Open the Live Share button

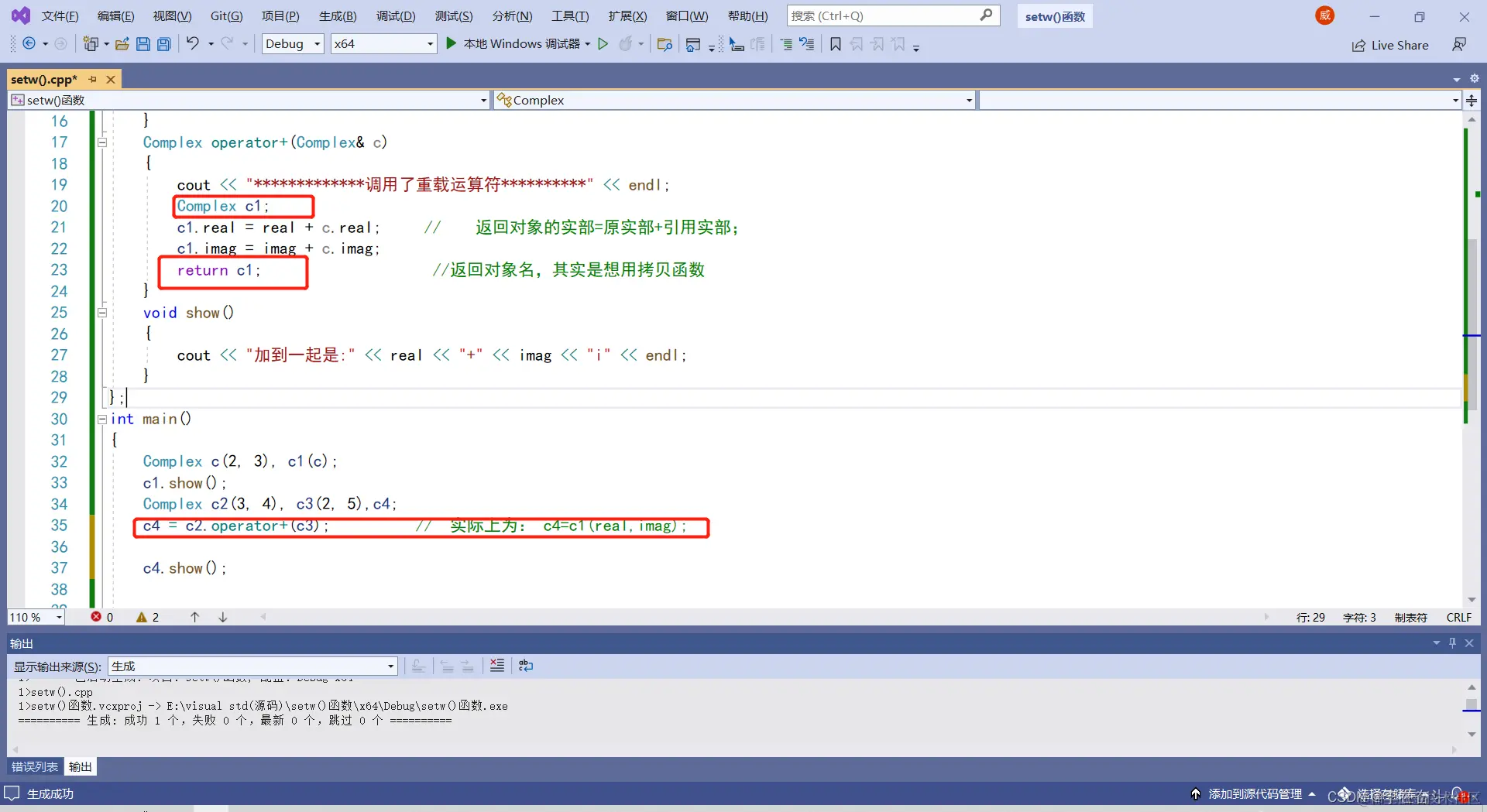[1390, 45]
